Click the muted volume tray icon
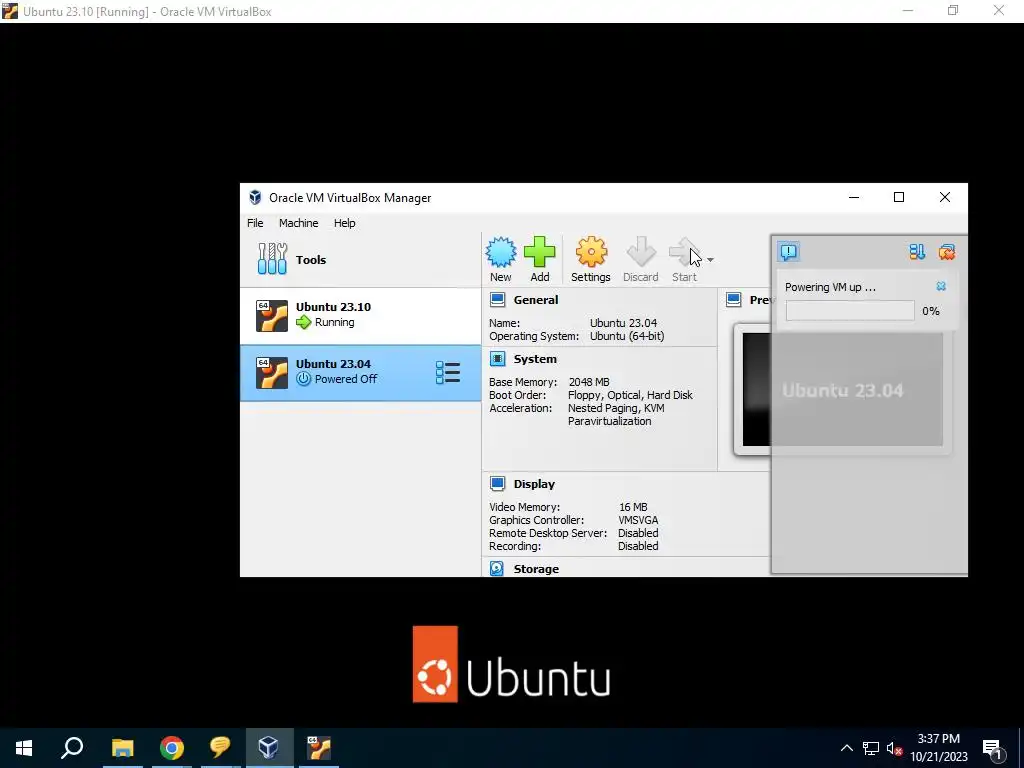Viewport: 1024px width, 768px height. [894, 748]
